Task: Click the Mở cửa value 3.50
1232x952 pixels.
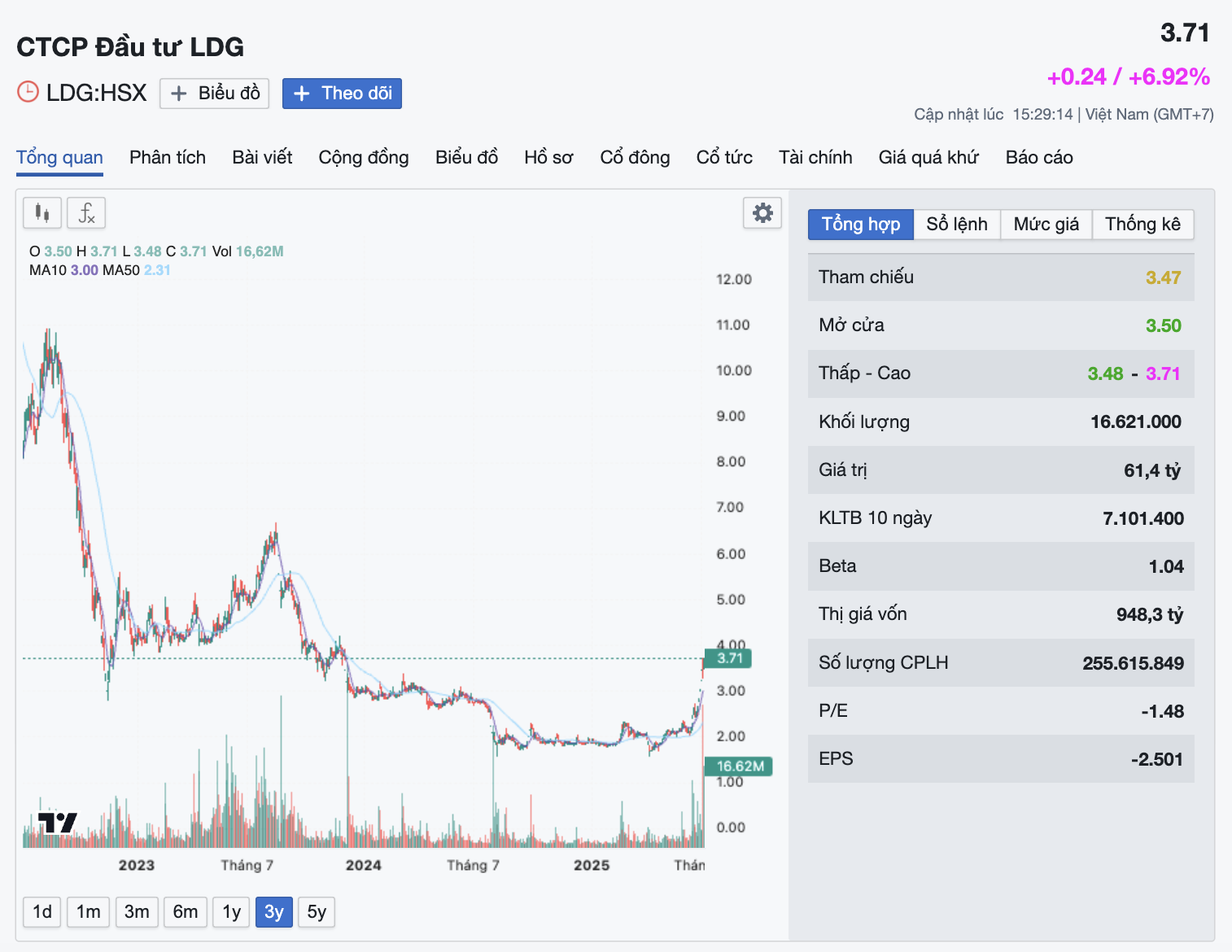Action: (1164, 325)
